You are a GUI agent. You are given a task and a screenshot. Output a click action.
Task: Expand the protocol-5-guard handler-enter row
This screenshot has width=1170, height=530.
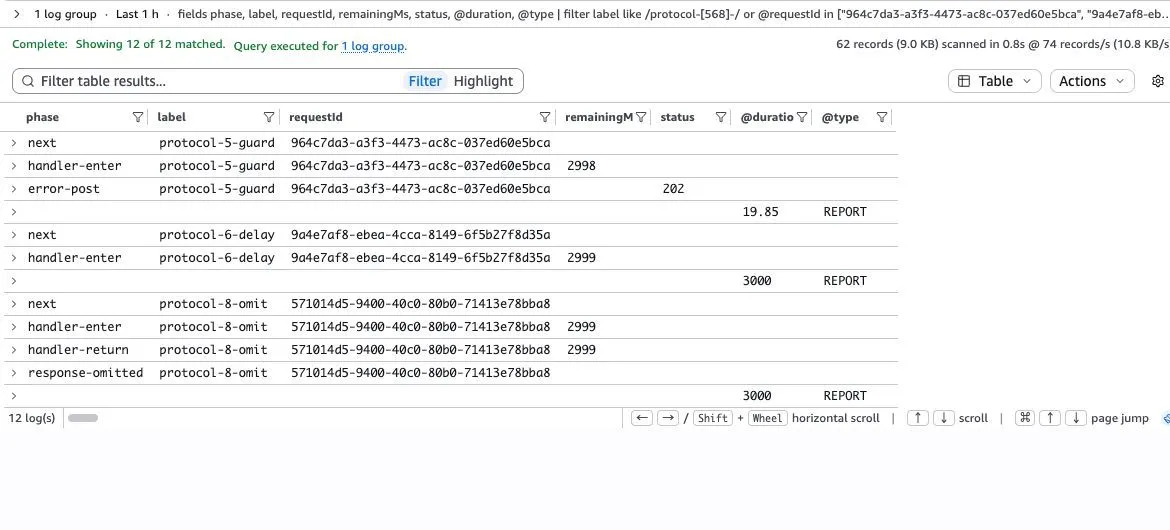click(x=13, y=166)
